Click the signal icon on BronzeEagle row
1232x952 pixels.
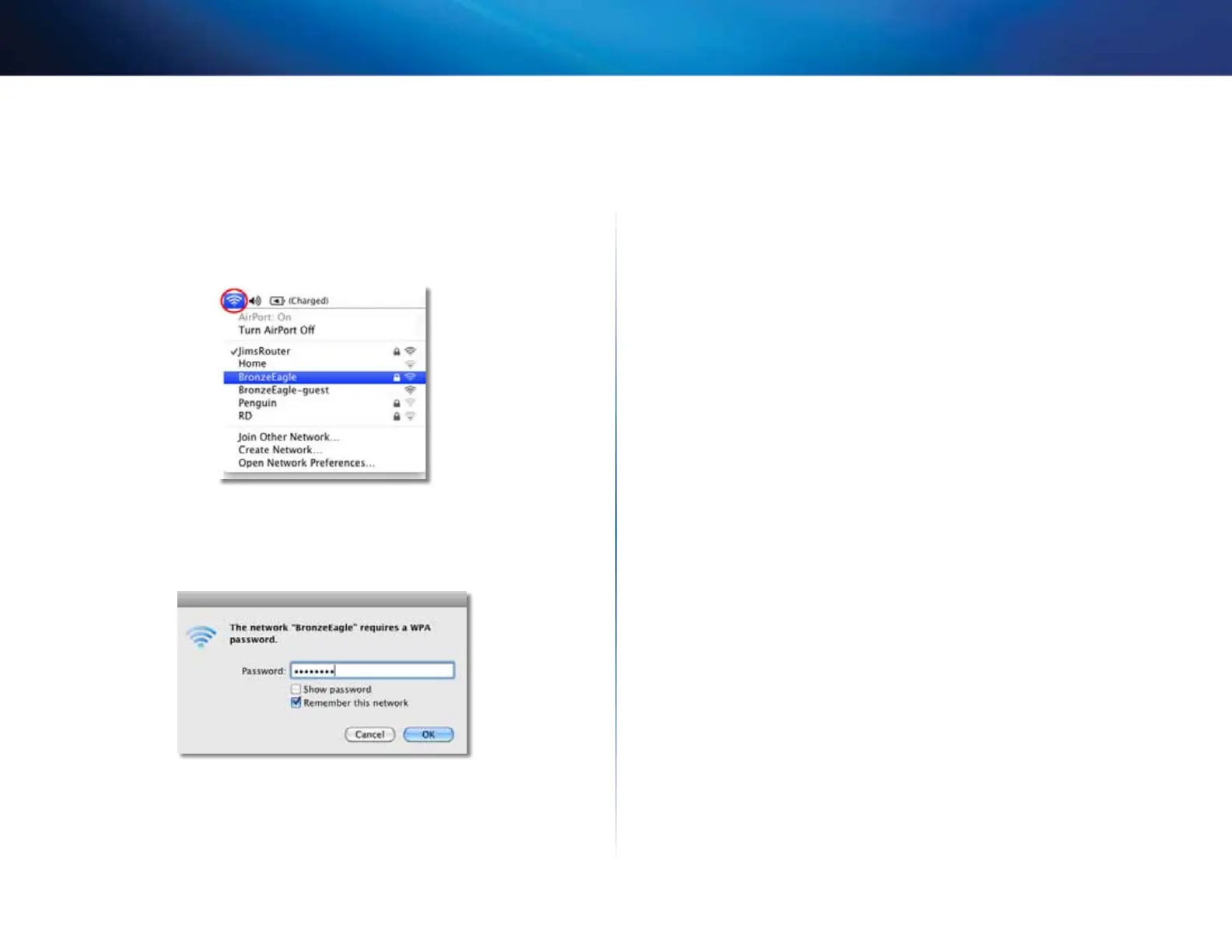(411, 377)
